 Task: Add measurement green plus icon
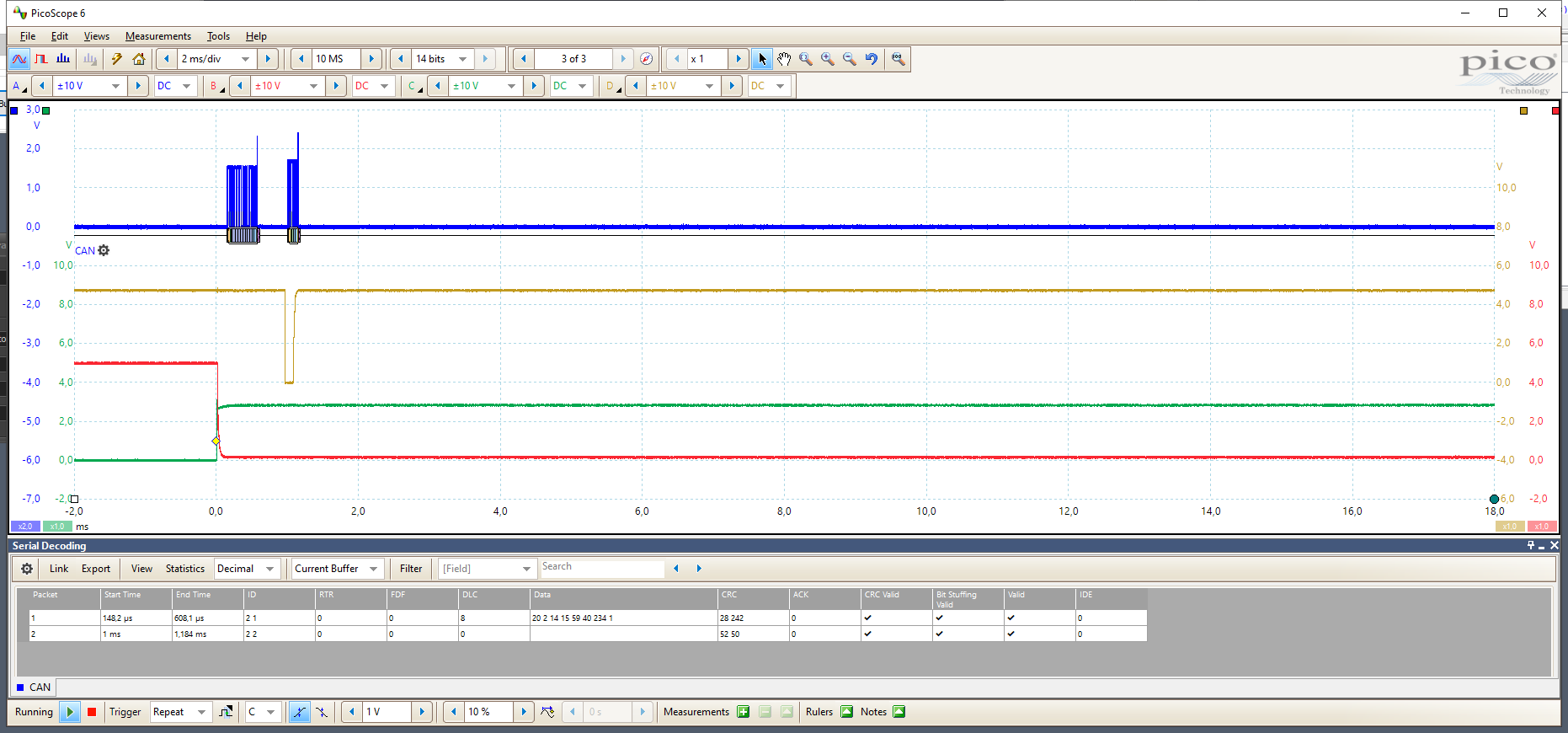click(744, 712)
